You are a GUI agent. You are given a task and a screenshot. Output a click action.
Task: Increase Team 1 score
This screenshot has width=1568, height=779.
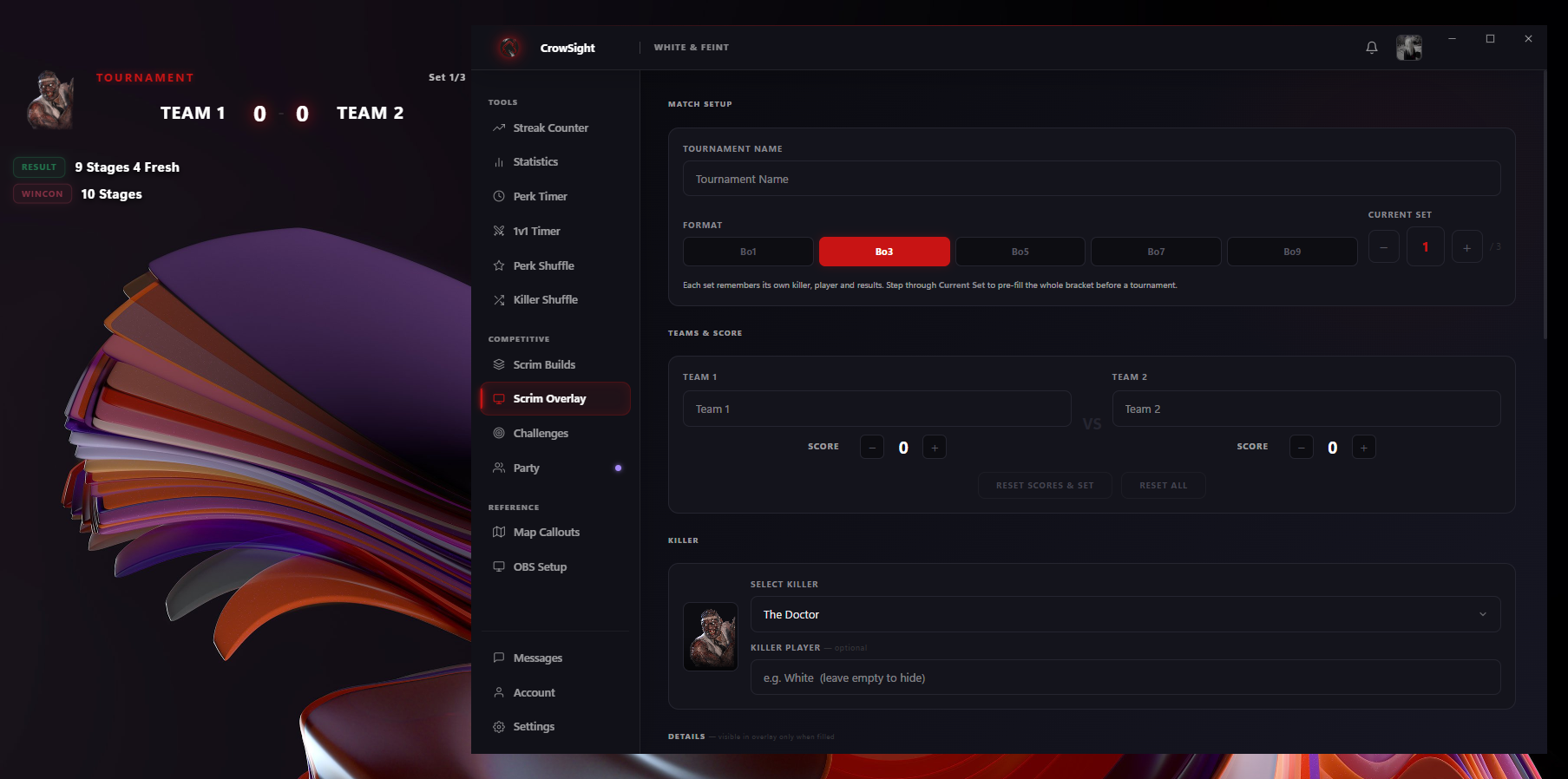click(x=935, y=448)
